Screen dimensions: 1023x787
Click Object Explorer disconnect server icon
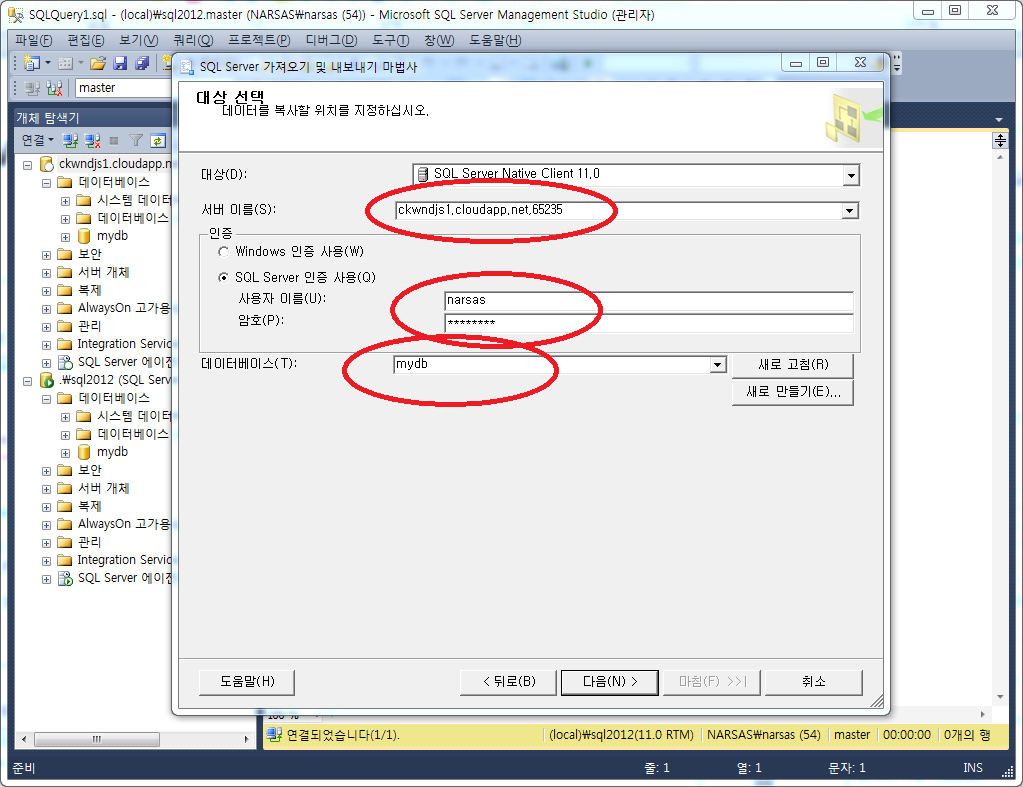(93, 140)
